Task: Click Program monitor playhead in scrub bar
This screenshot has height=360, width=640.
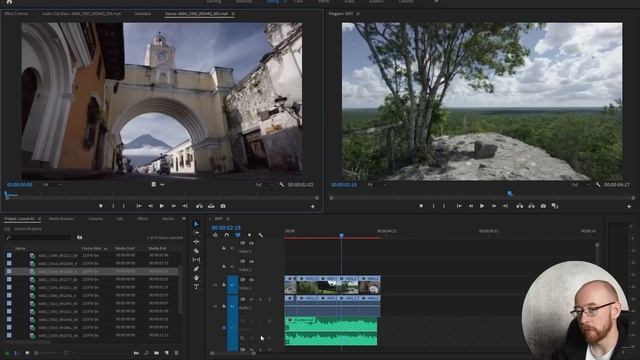Action: click(x=510, y=193)
